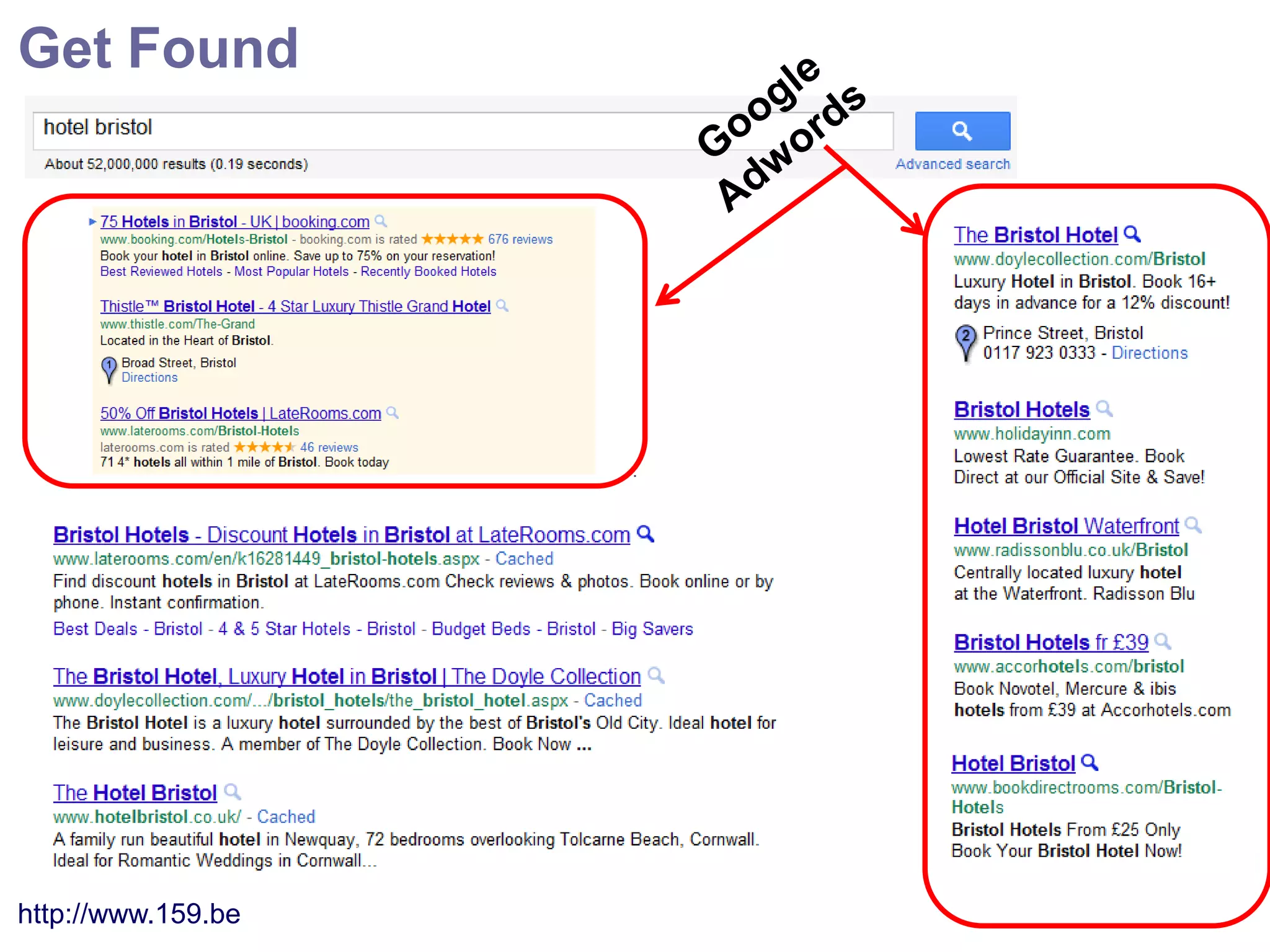
Task: Open 'The Bristol Hotel' sidebar ad
Action: (x=1036, y=235)
